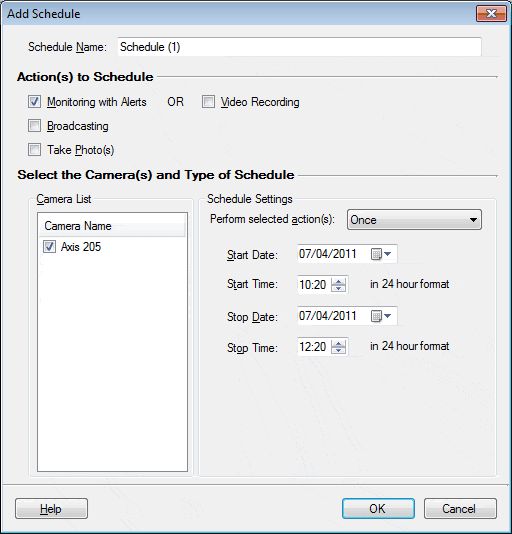512x534 pixels.
Task: Increase Start Time with up spinner arrow
Action: [x=338, y=281]
